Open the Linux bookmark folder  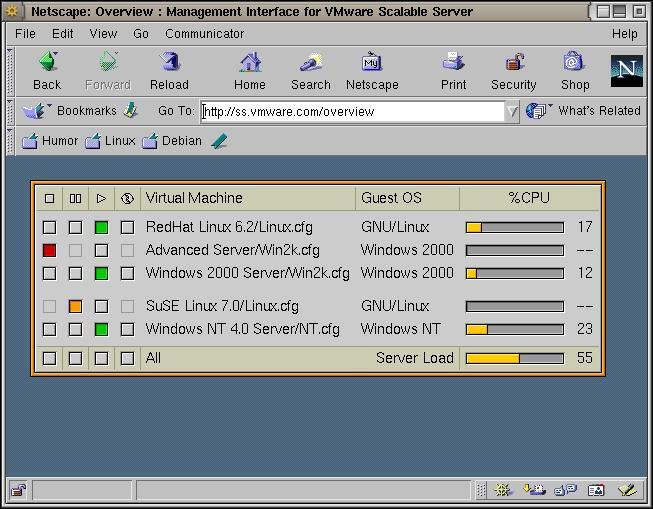(x=110, y=141)
